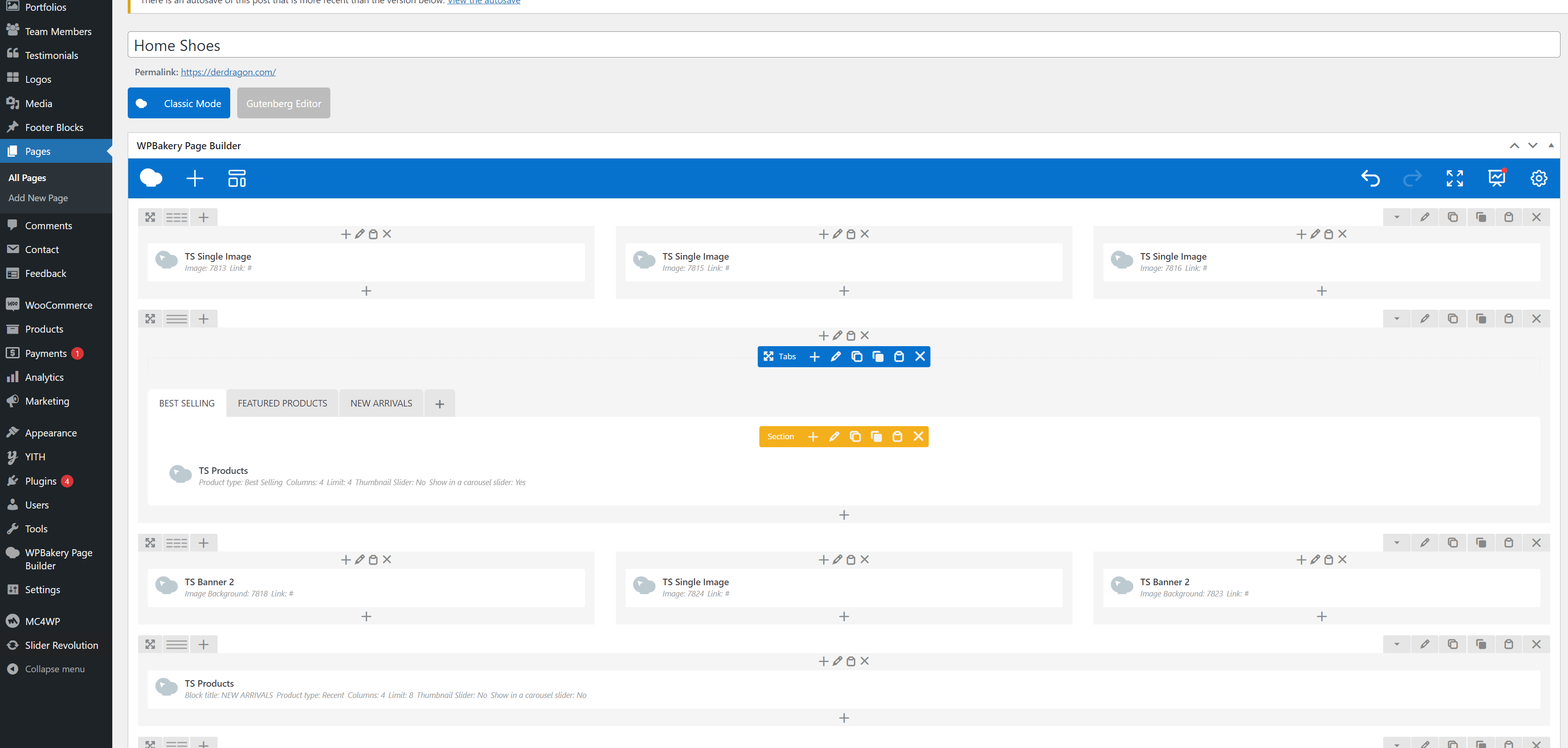Switch to the FEATURED PRODUCTS tab
Viewport: 1568px width, 748px height.
(282, 403)
